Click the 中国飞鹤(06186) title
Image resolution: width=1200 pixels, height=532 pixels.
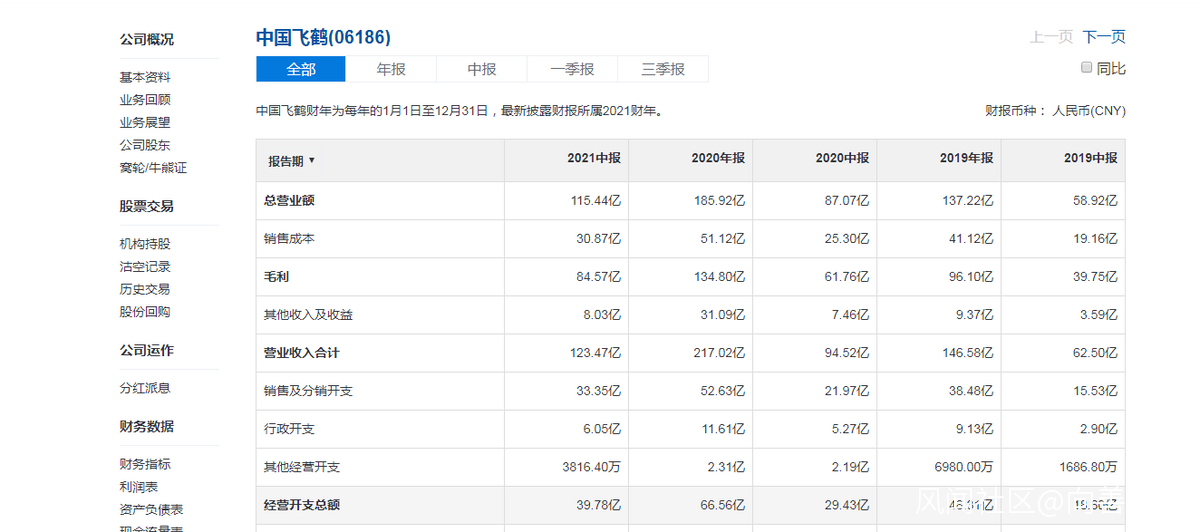pyautogui.click(x=323, y=38)
